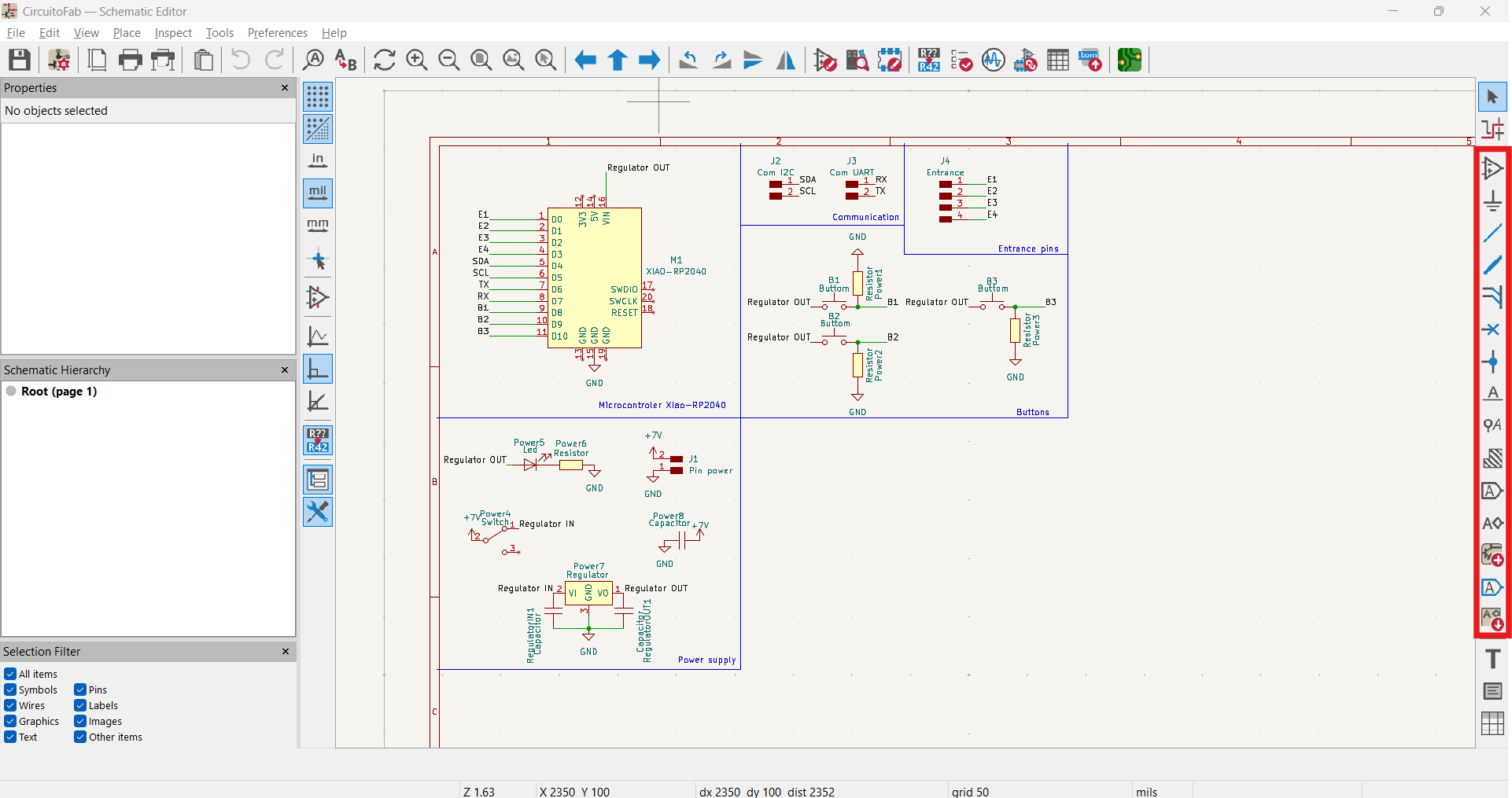
Task: Select Draw bus tool
Action: coord(1492,265)
